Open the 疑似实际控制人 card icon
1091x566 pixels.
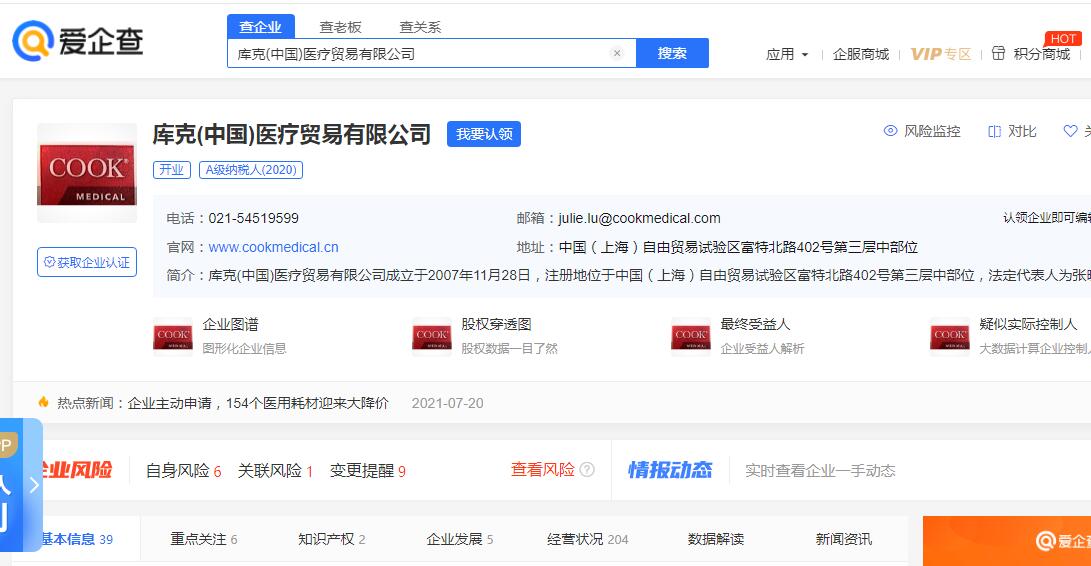950,336
